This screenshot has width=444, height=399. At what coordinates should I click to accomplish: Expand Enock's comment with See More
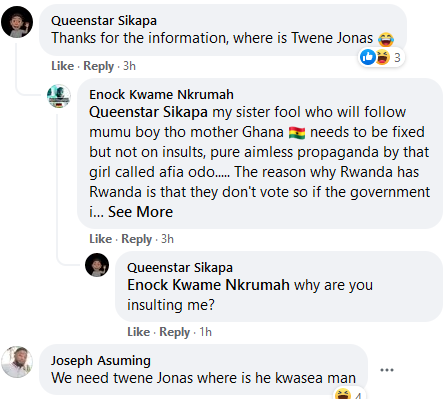point(140,212)
